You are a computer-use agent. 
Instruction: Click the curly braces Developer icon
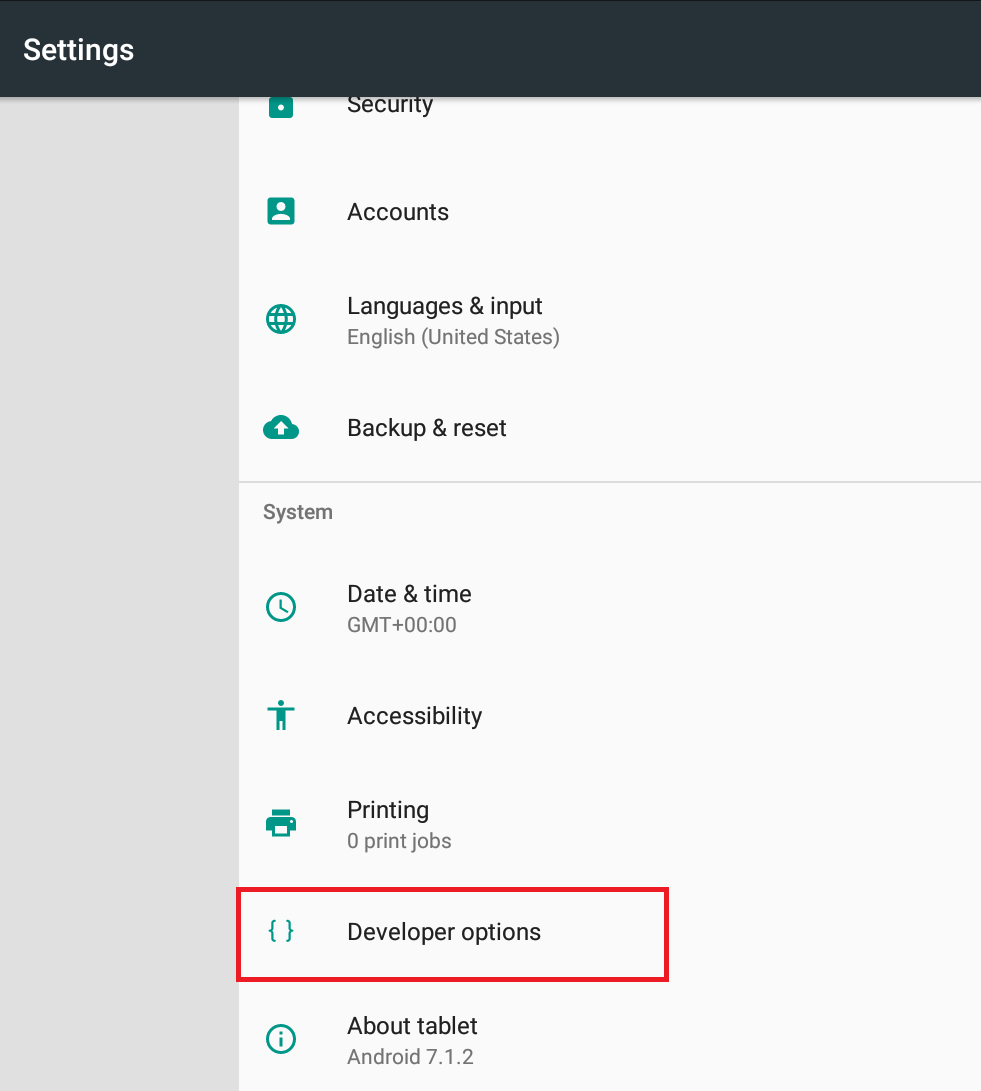point(281,931)
